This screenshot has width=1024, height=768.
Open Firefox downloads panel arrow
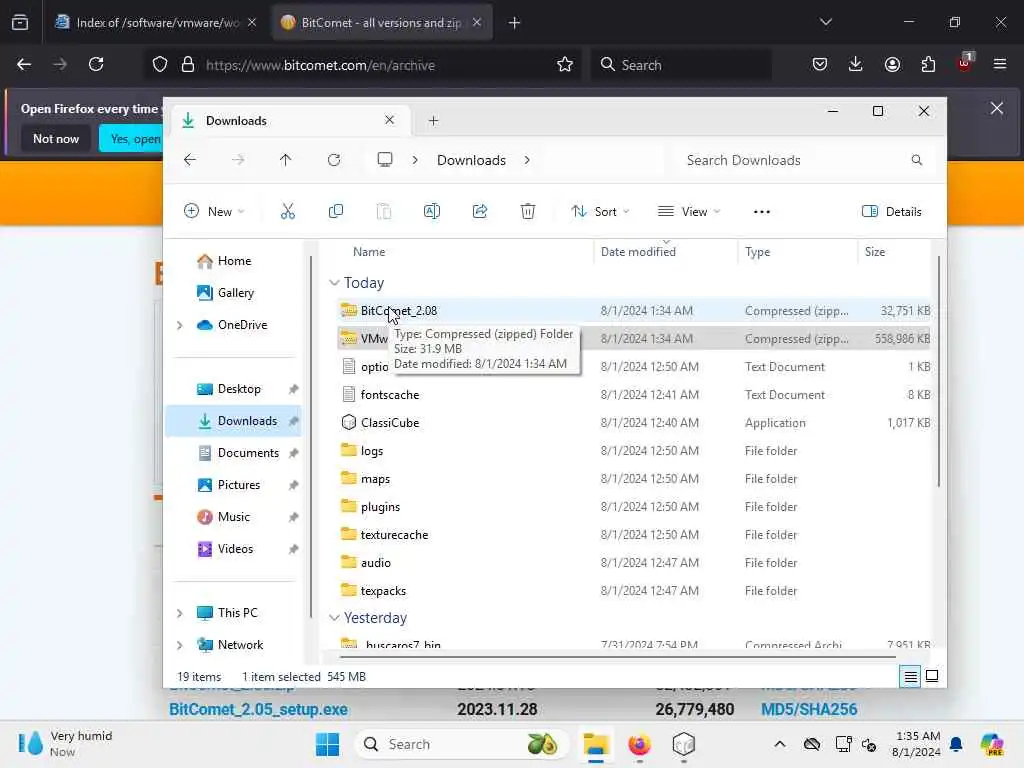click(856, 64)
